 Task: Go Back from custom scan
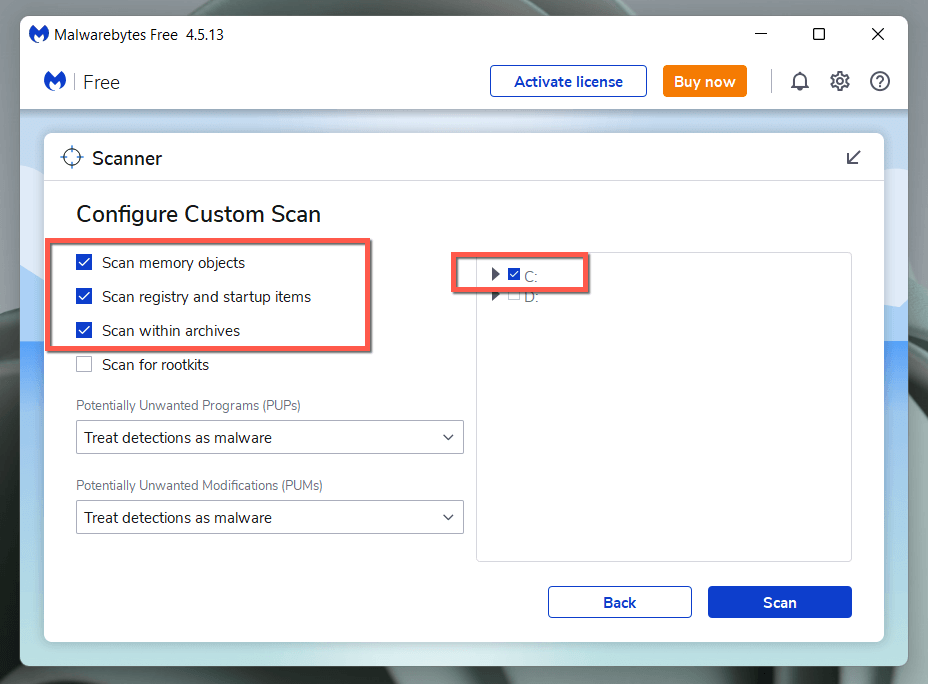pos(620,602)
